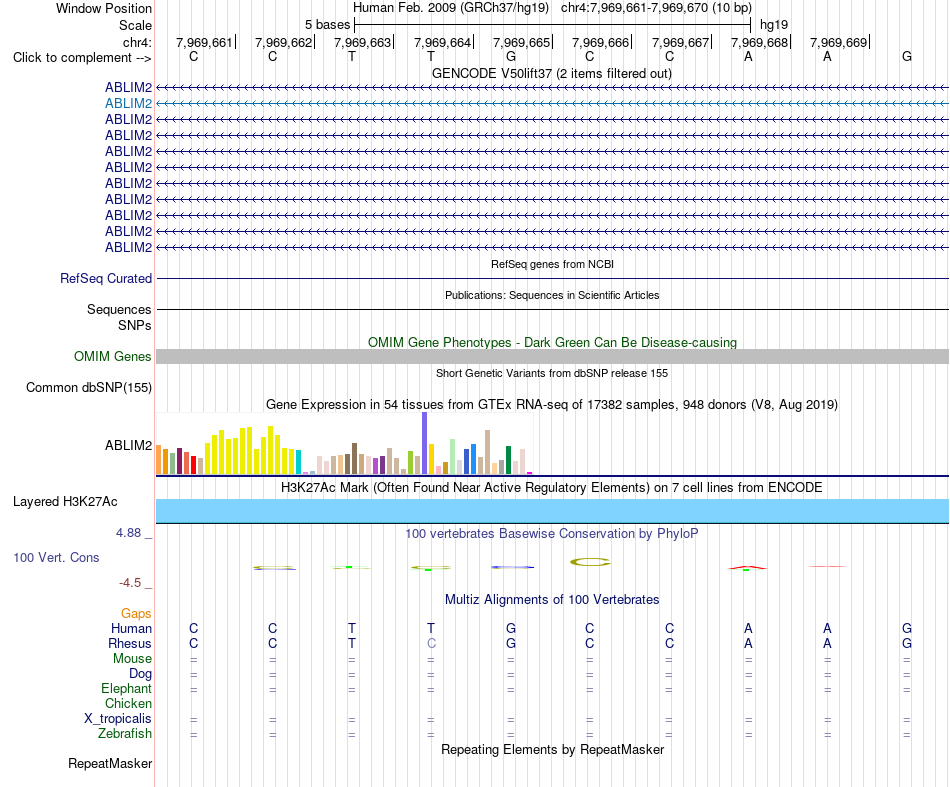Viewport: 950px width, 787px height.
Task: Click position label 7,969,663
Action: point(362,42)
